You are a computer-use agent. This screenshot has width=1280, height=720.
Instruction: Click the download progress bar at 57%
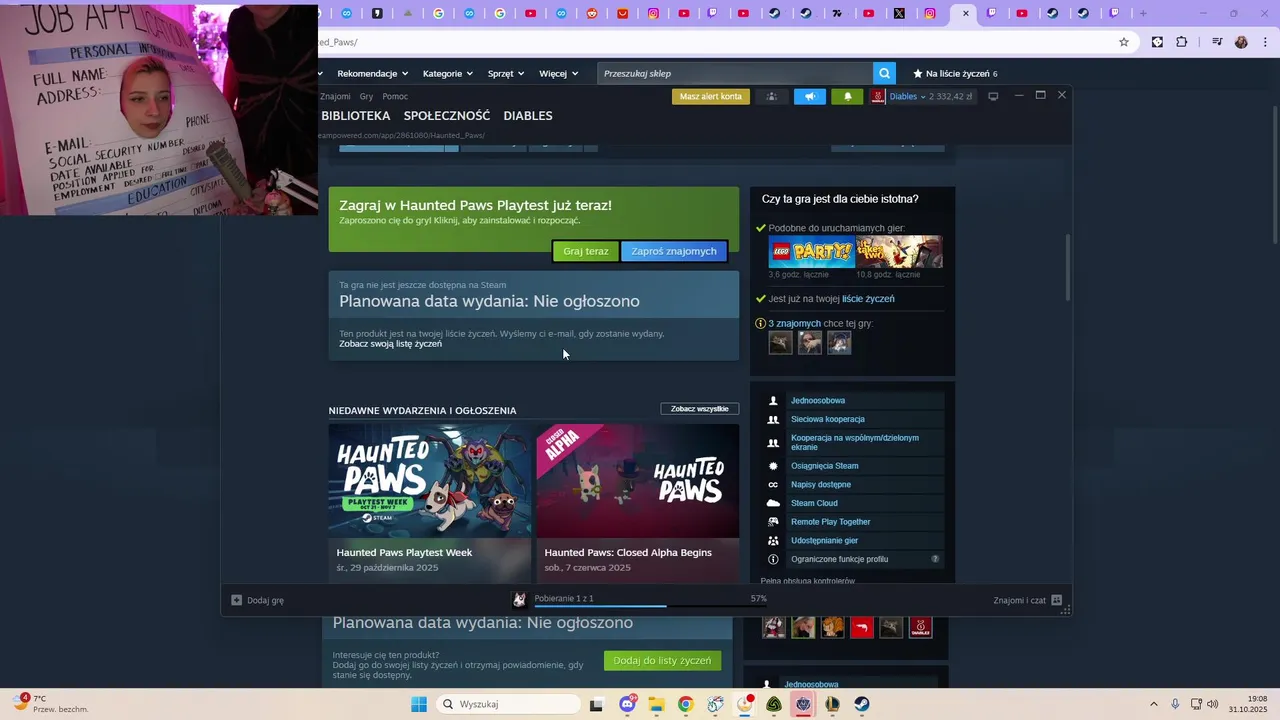pos(650,606)
